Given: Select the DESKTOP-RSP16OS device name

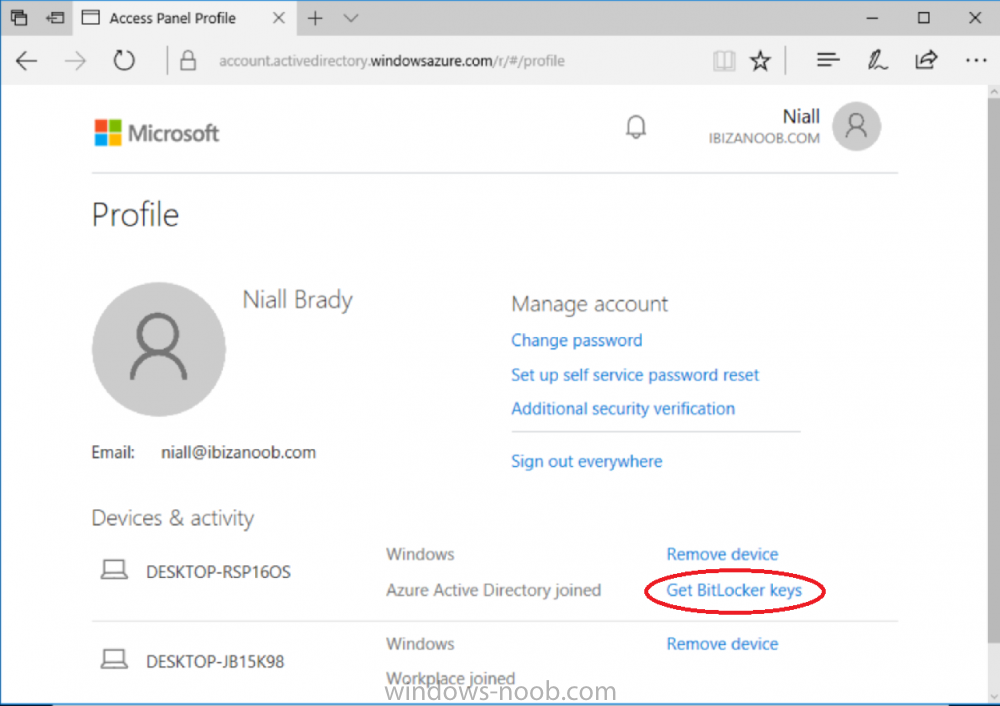Looking at the screenshot, I should coord(218,571).
